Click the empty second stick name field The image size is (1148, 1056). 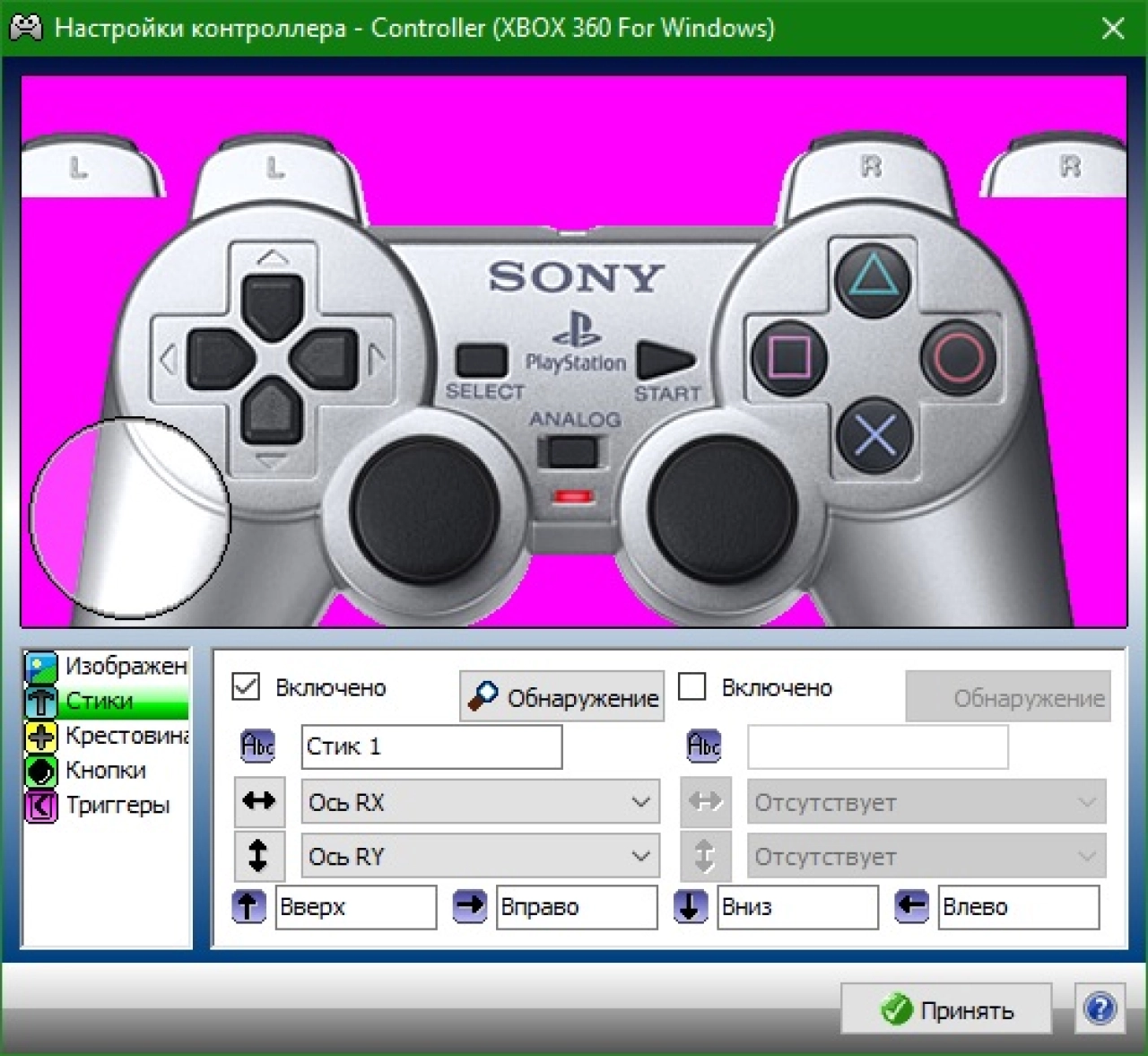click(x=878, y=746)
